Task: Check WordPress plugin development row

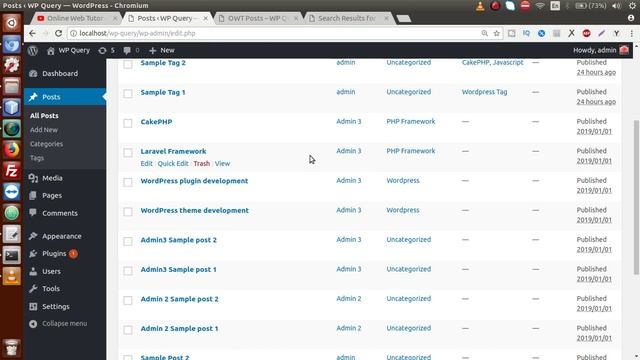Action: click(128, 182)
